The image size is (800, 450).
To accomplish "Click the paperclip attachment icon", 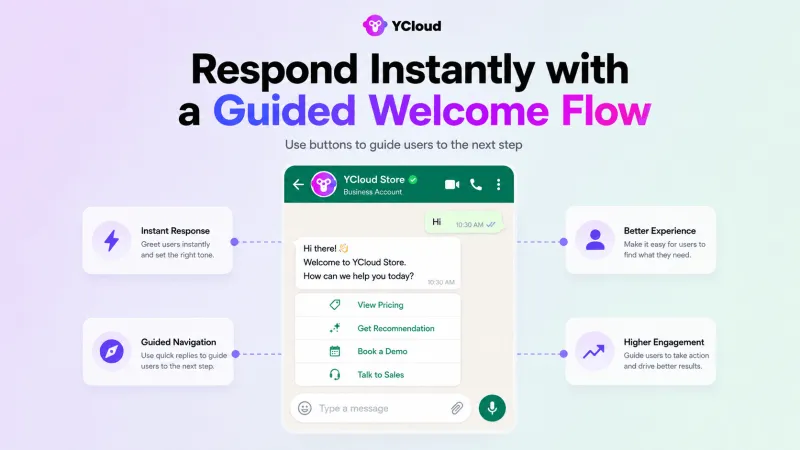I will click(x=457, y=408).
